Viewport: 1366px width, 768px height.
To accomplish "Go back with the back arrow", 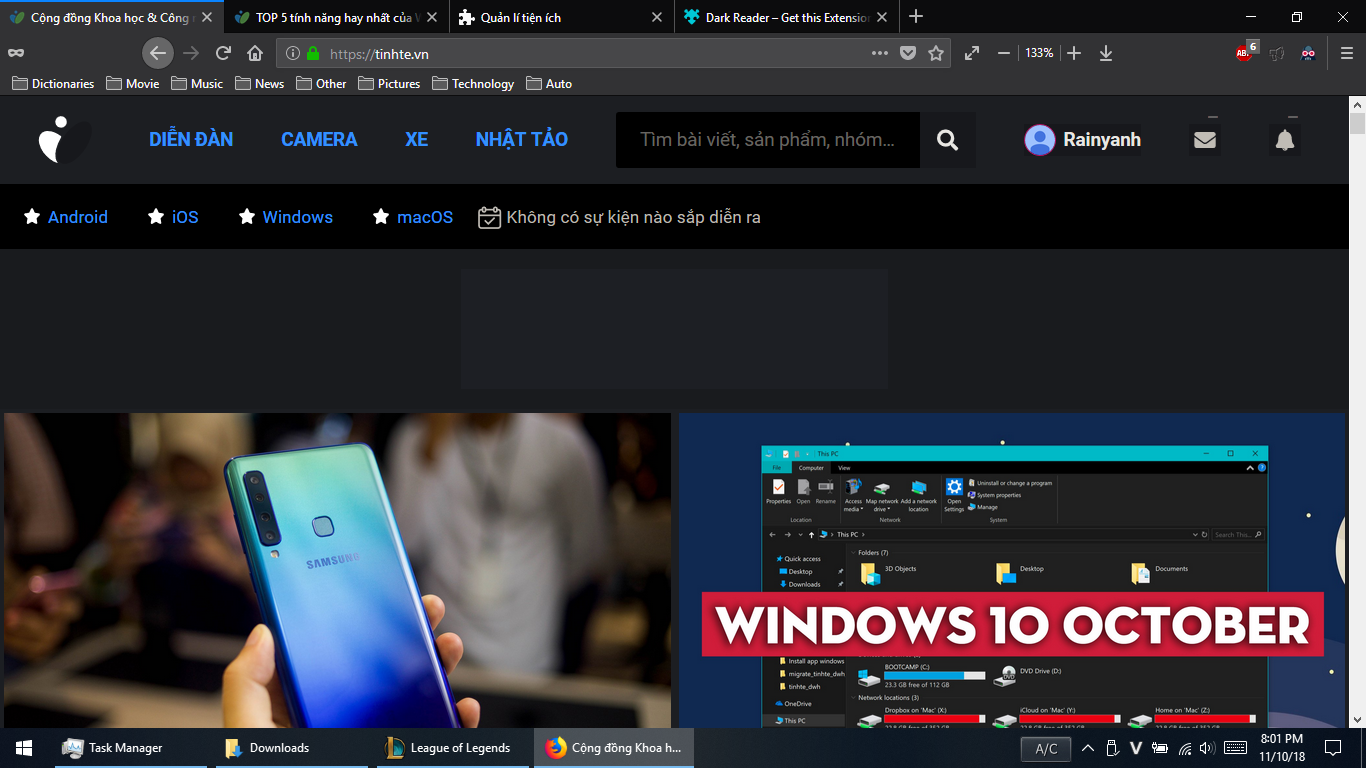I will (x=158, y=53).
